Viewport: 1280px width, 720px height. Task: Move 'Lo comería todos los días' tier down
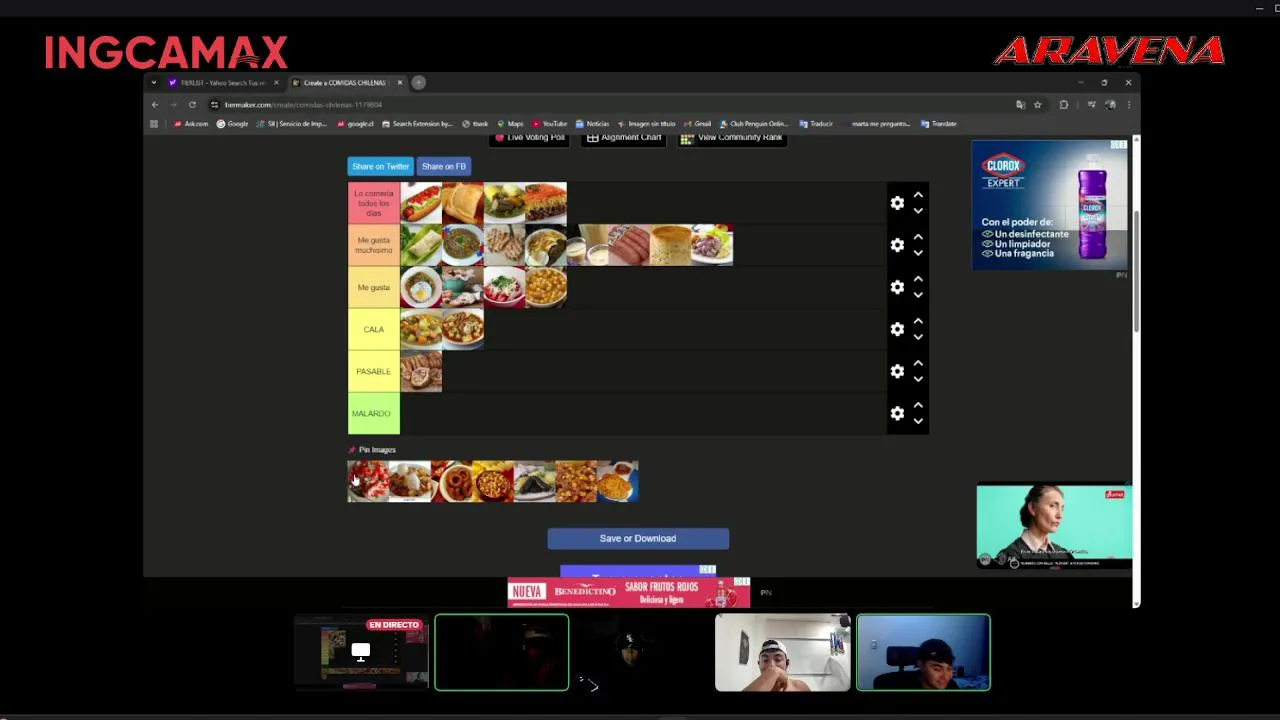click(x=918, y=211)
